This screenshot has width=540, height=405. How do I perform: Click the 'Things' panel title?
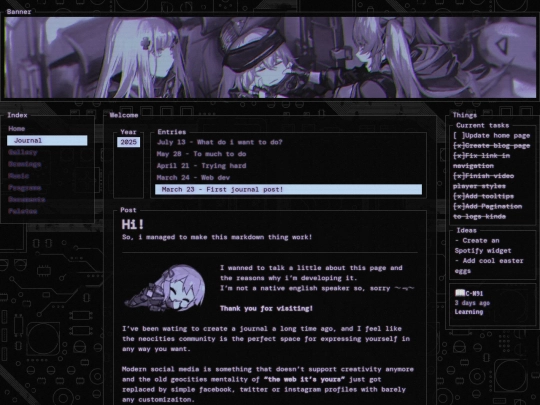click(465, 115)
